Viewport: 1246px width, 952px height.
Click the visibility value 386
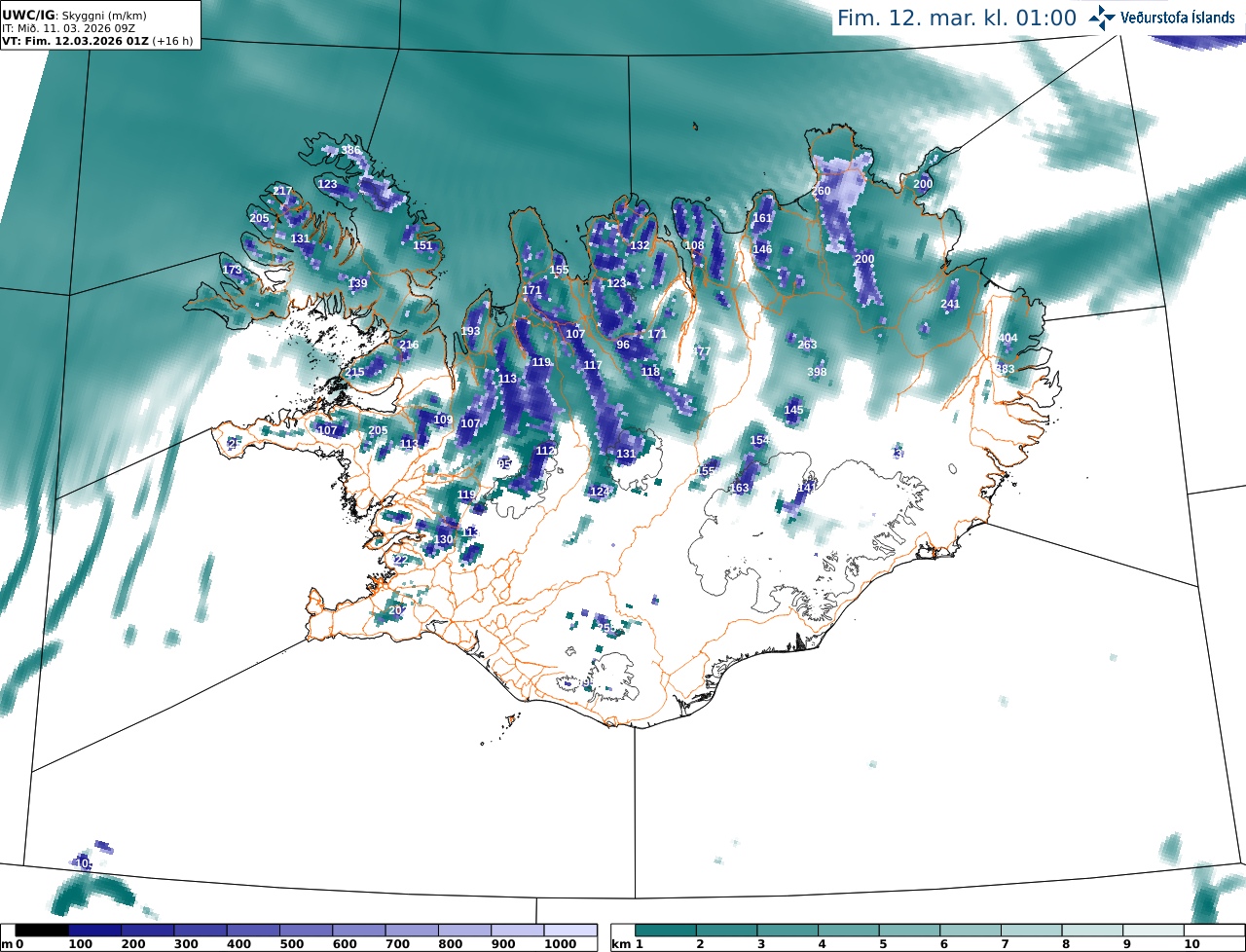click(x=351, y=150)
